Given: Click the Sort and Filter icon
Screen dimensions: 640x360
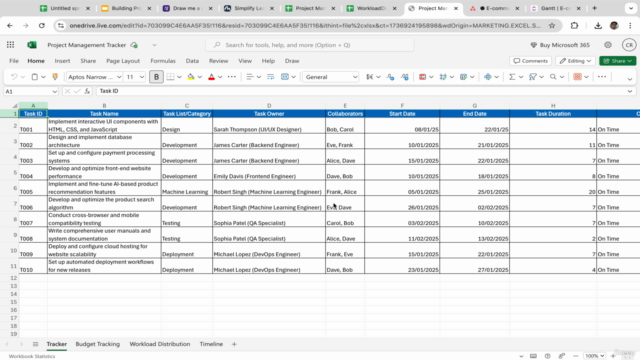Looking at the screenshot, I should [x=532, y=77].
